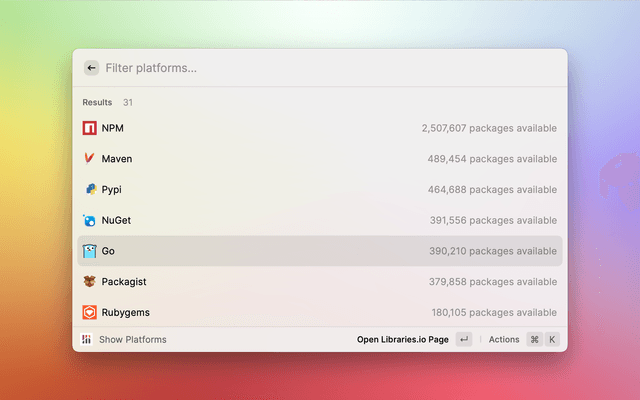Viewport: 640px width, 400px height.
Task: Click the Packagist logo icon
Action: coord(89,282)
